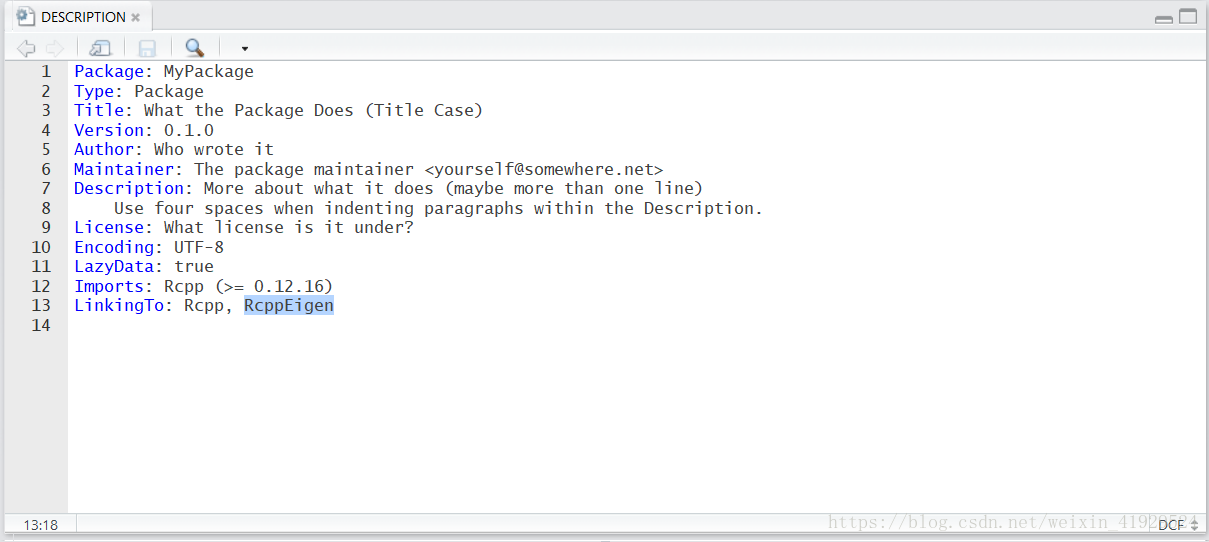Click the highlighted RcppEigen text
1209x542 pixels.
point(289,305)
